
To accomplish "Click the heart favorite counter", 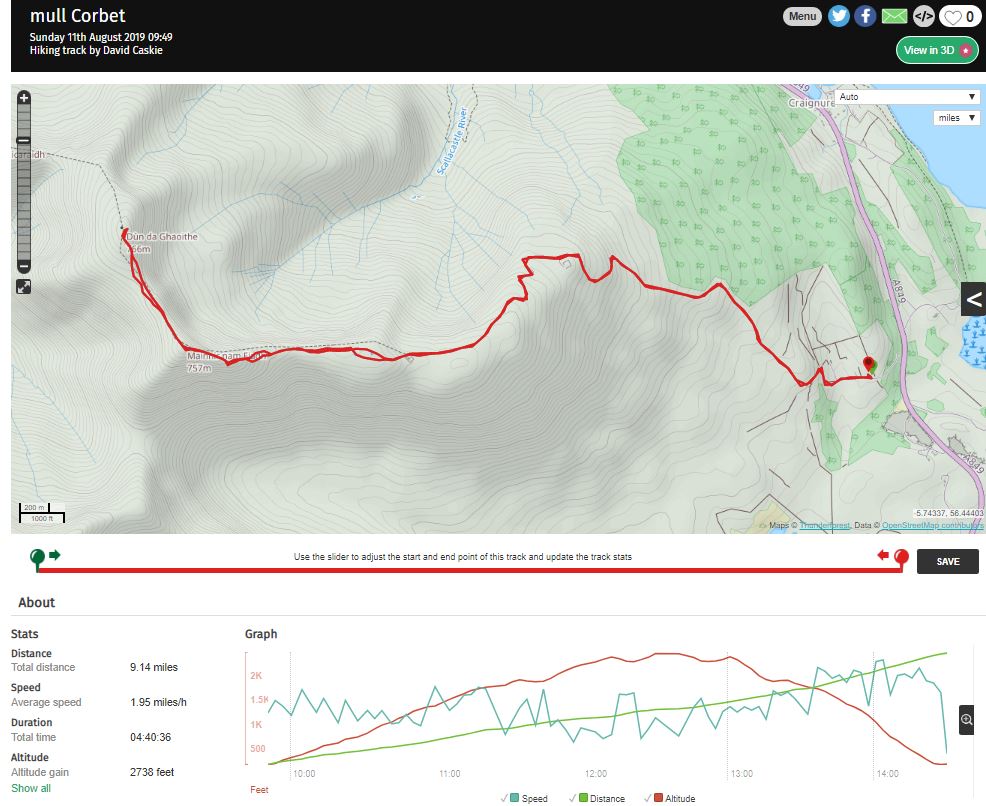I will 960,16.
